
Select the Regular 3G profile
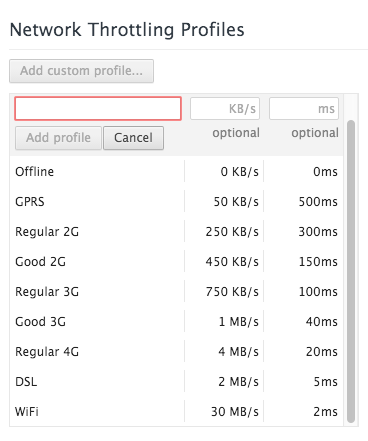click(176, 291)
